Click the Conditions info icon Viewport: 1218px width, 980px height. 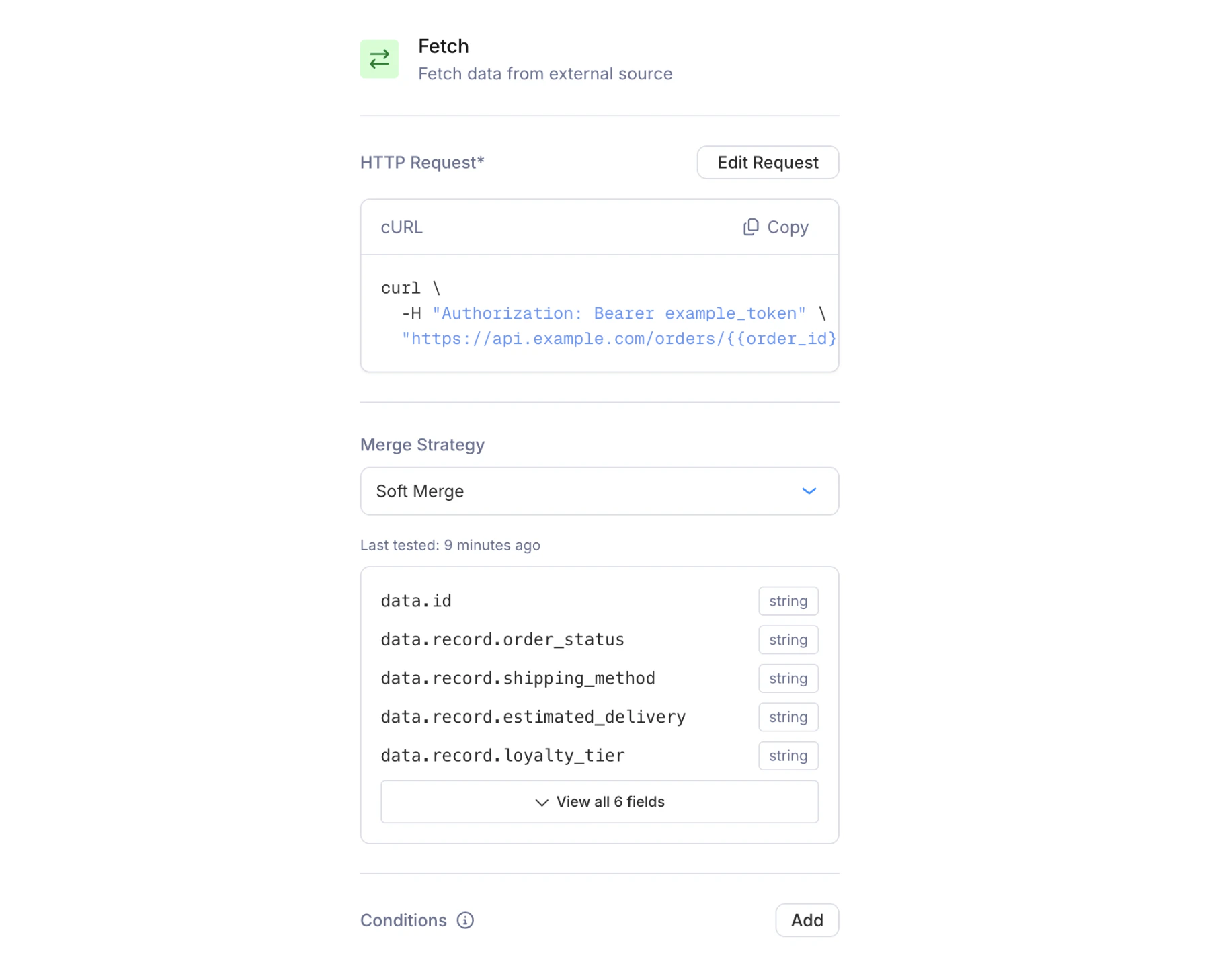point(465,920)
